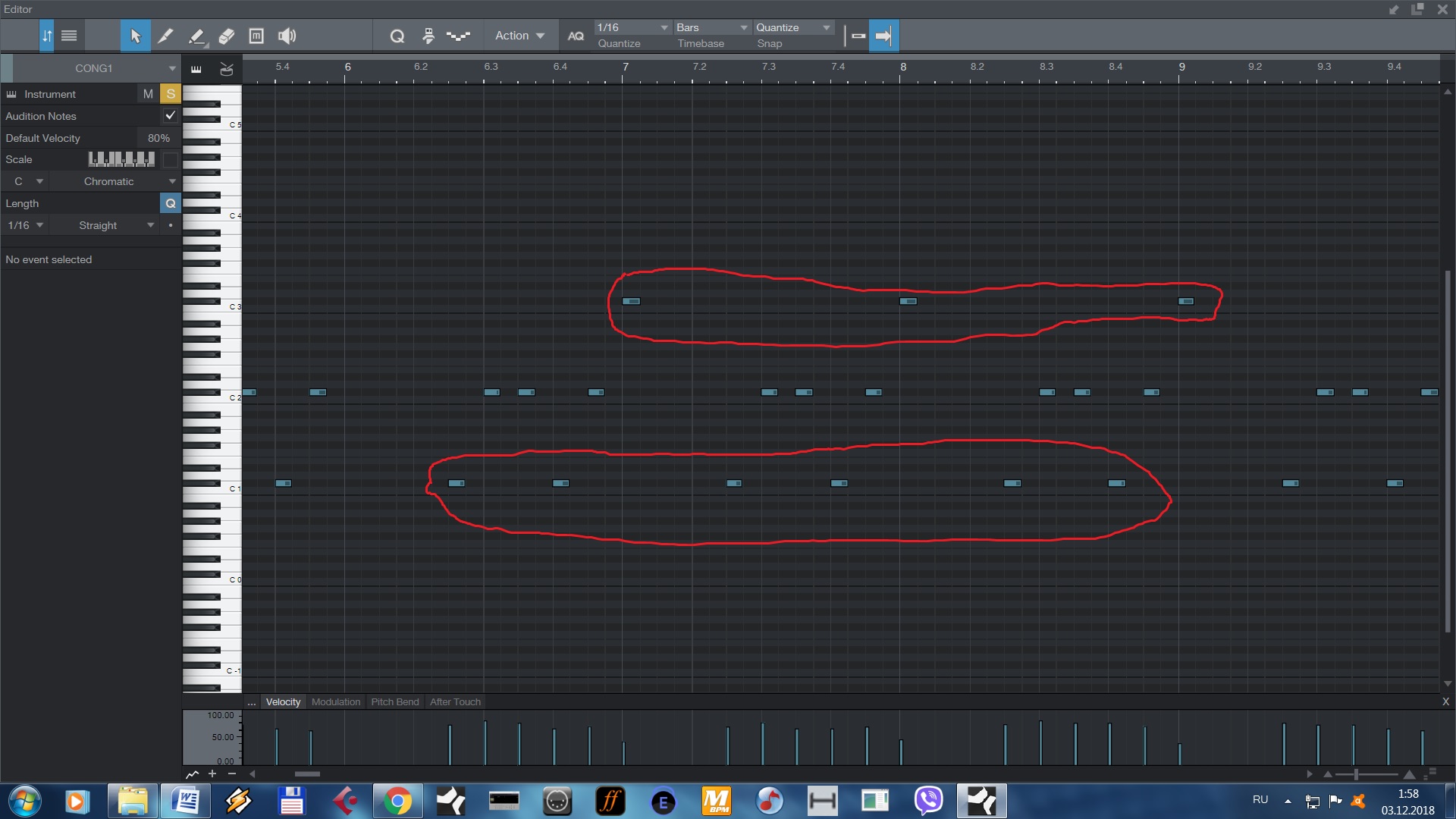Switch to piano keyboard view
This screenshot has width=1456, height=819.
pos(196,69)
